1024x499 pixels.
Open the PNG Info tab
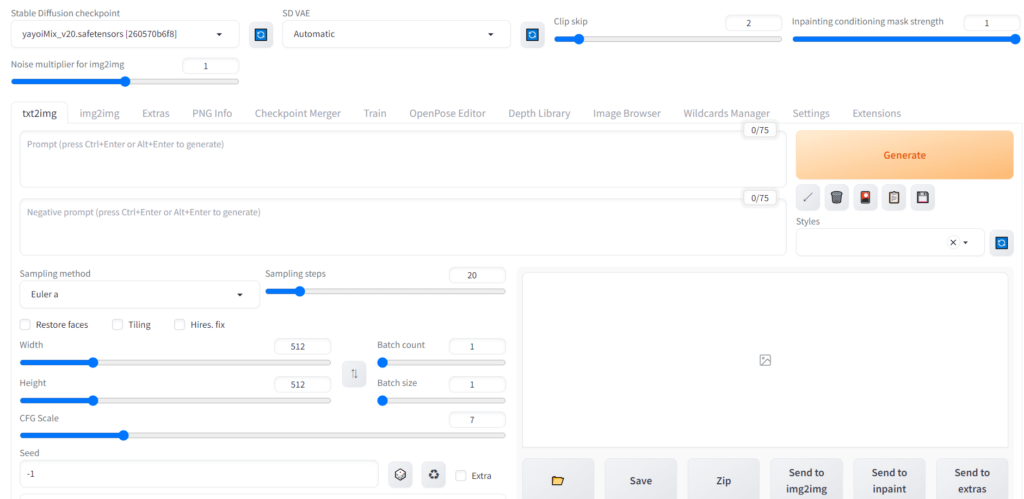[212, 113]
